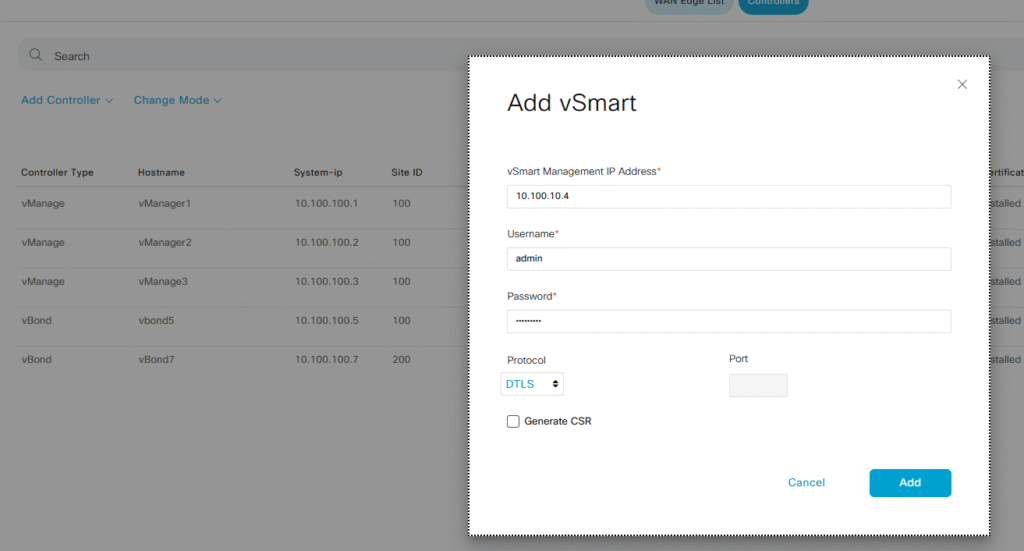Click the Port input box

tap(758, 385)
